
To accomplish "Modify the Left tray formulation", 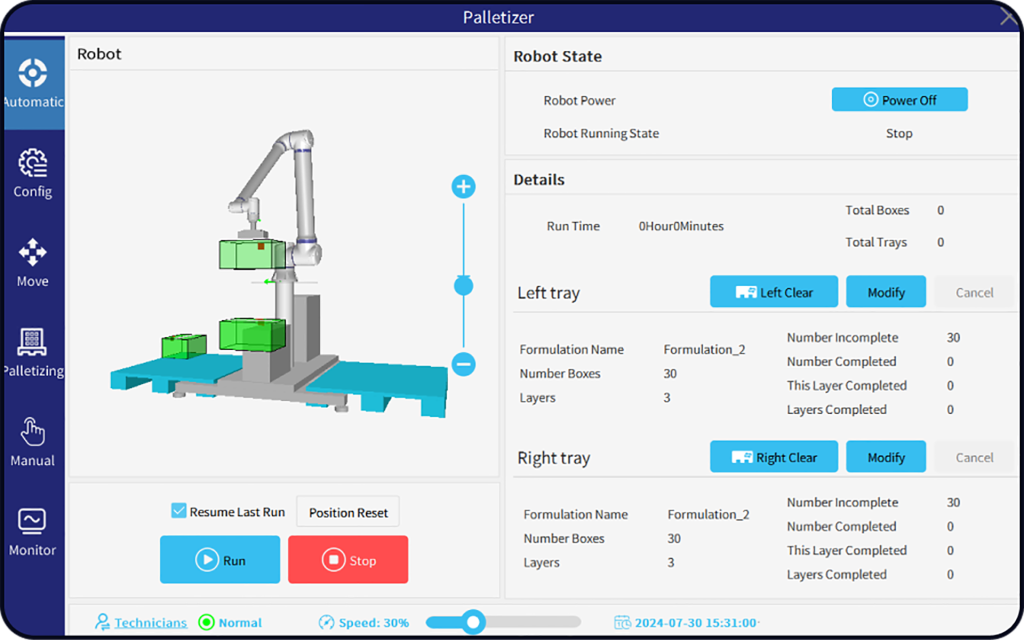I will (885, 293).
